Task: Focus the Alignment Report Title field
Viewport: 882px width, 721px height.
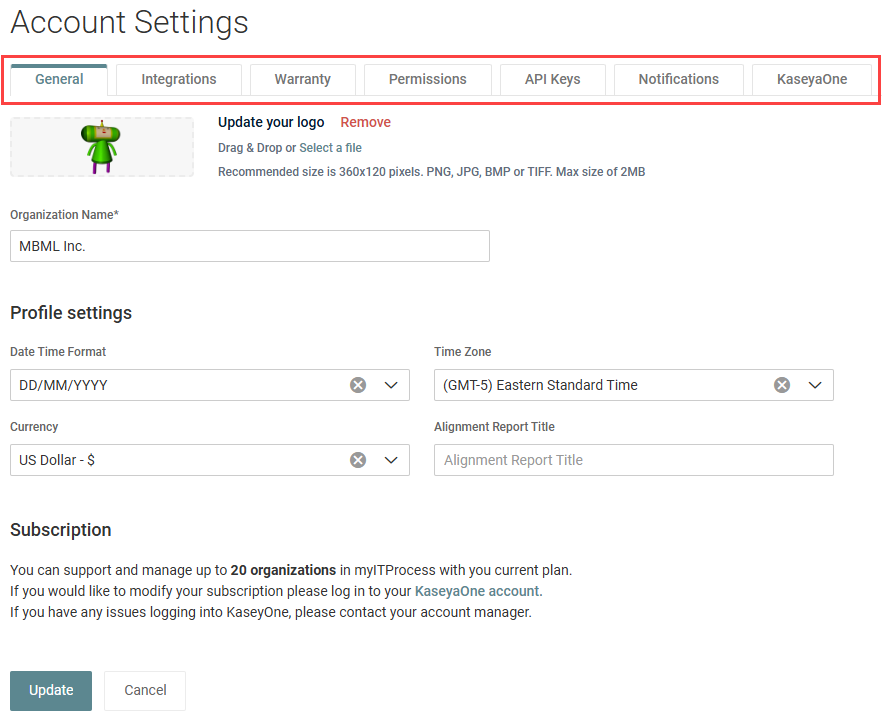Action: point(633,460)
